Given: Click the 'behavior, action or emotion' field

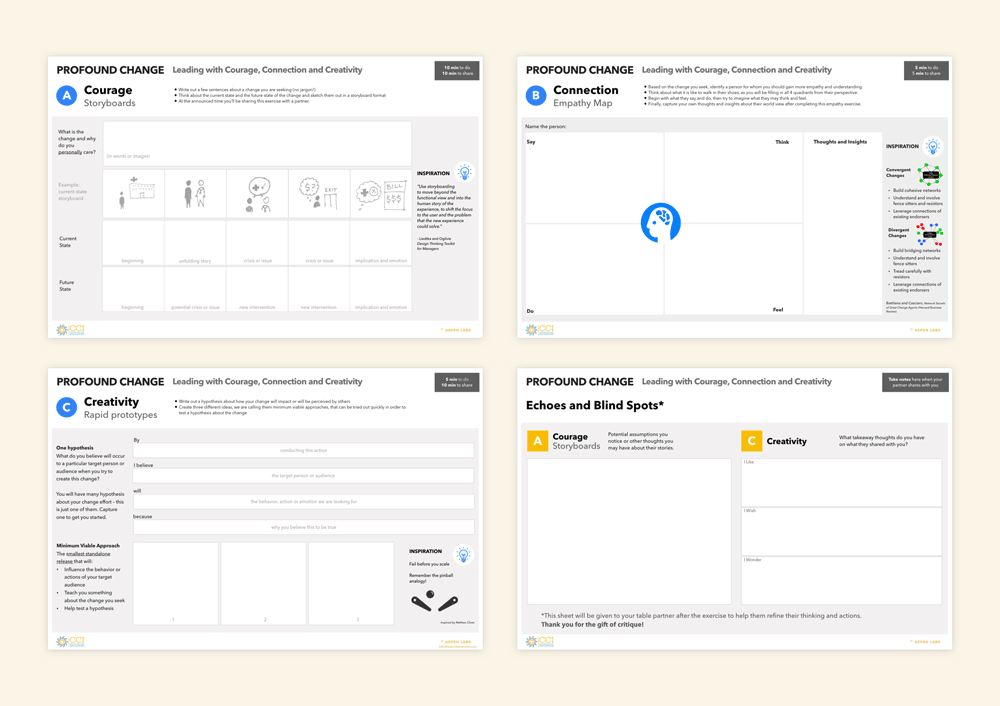Looking at the screenshot, I should tap(304, 501).
